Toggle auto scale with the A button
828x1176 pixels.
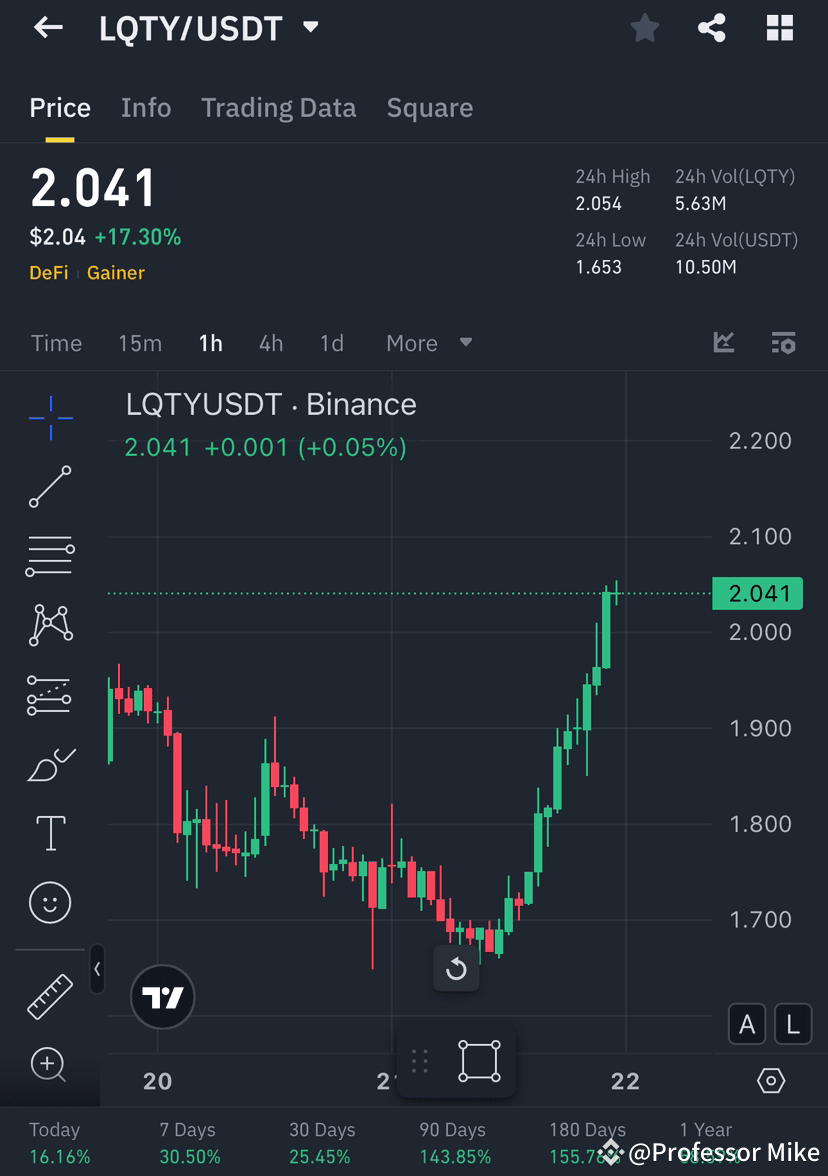pos(746,1024)
